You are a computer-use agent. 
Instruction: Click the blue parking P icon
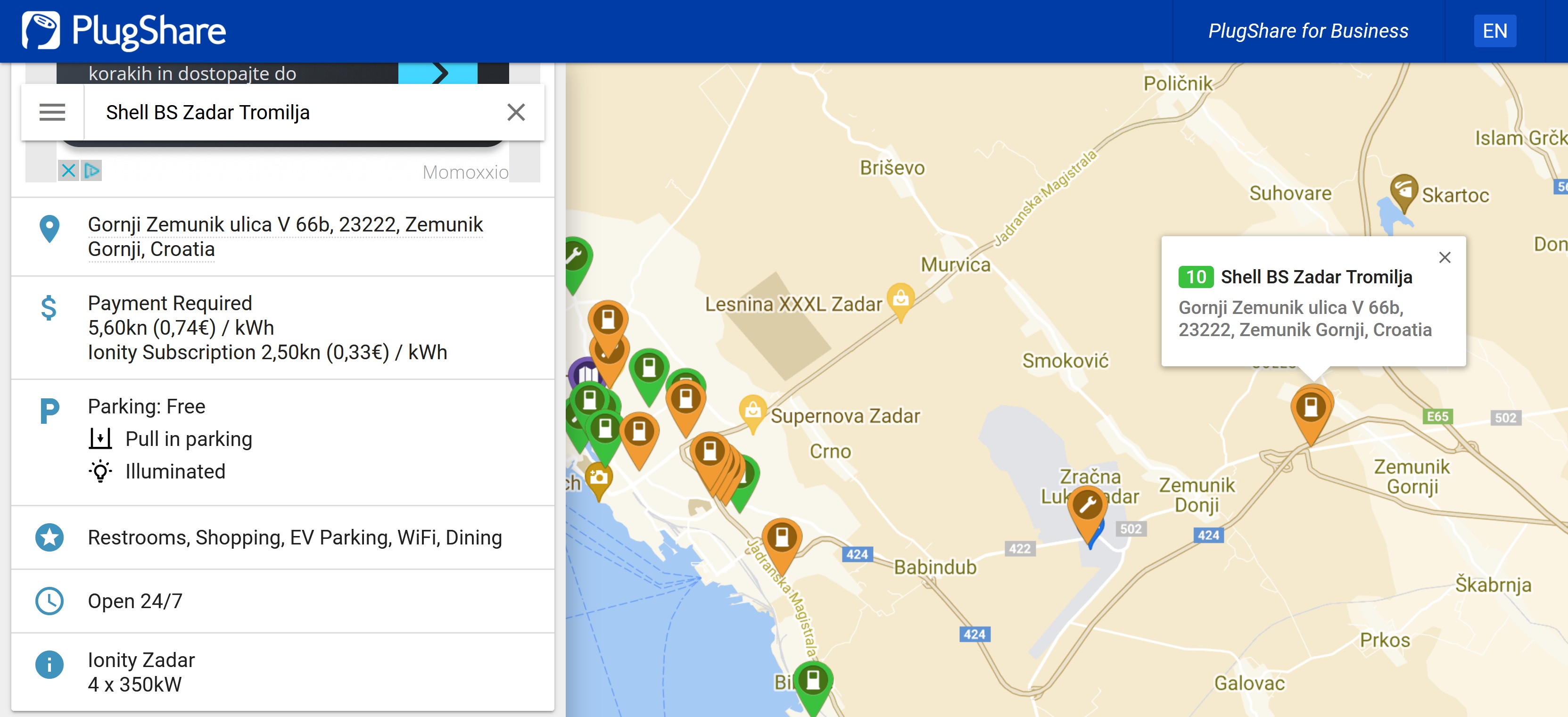coord(50,411)
